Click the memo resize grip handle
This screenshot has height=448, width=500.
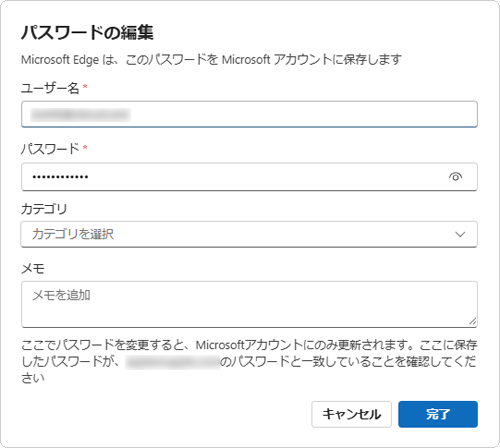click(x=472, y=322)
